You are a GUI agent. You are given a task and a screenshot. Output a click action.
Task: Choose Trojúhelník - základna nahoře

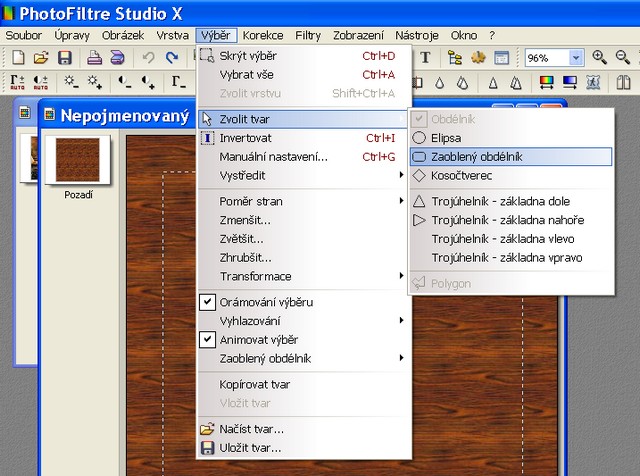(511, 220)
